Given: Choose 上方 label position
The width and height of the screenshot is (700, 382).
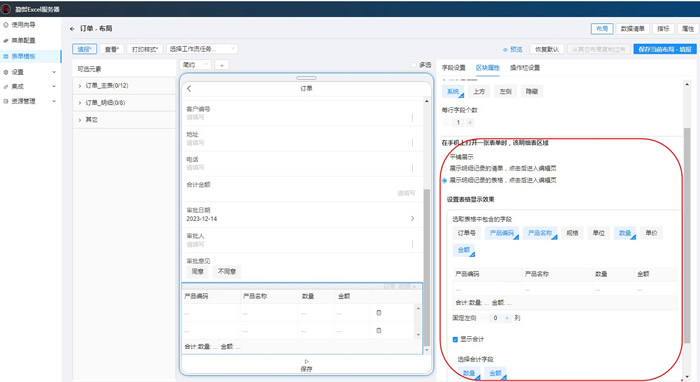Looking at the screenshot, I should 479,91.
